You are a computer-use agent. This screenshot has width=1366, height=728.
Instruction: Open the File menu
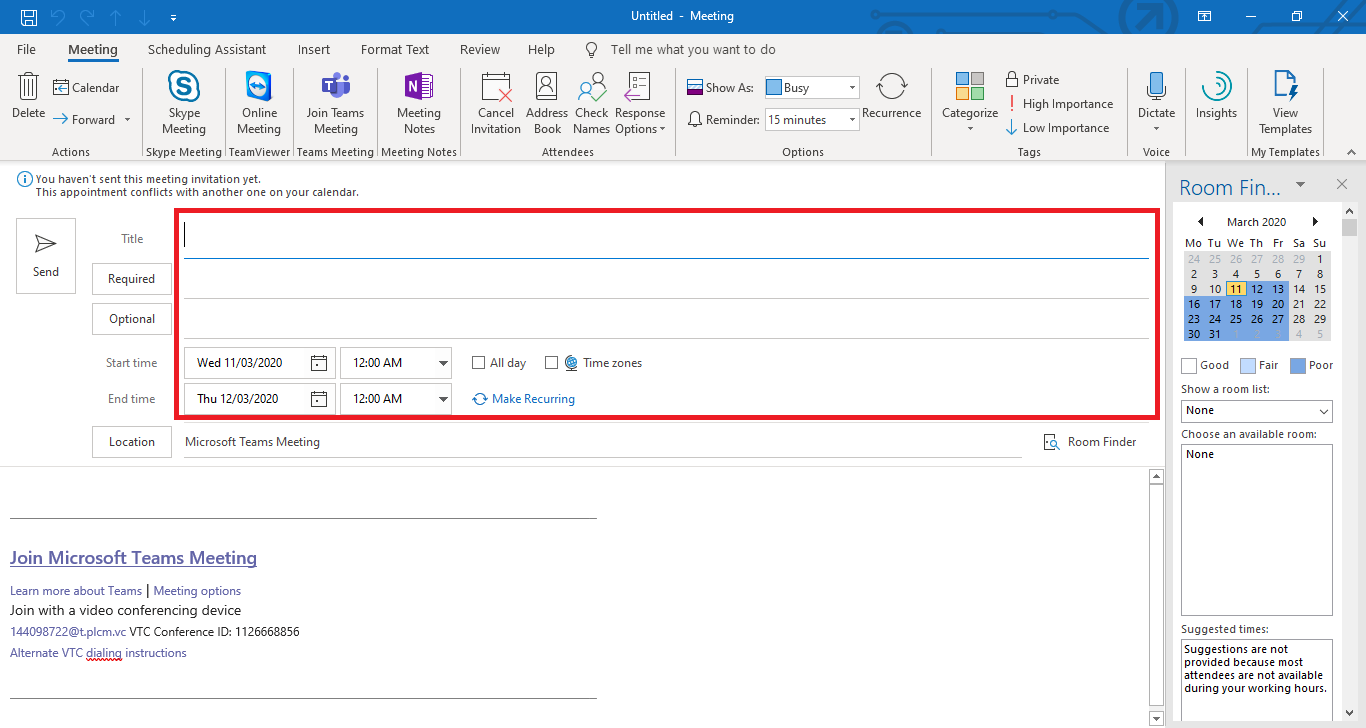[x=27, y=50]
